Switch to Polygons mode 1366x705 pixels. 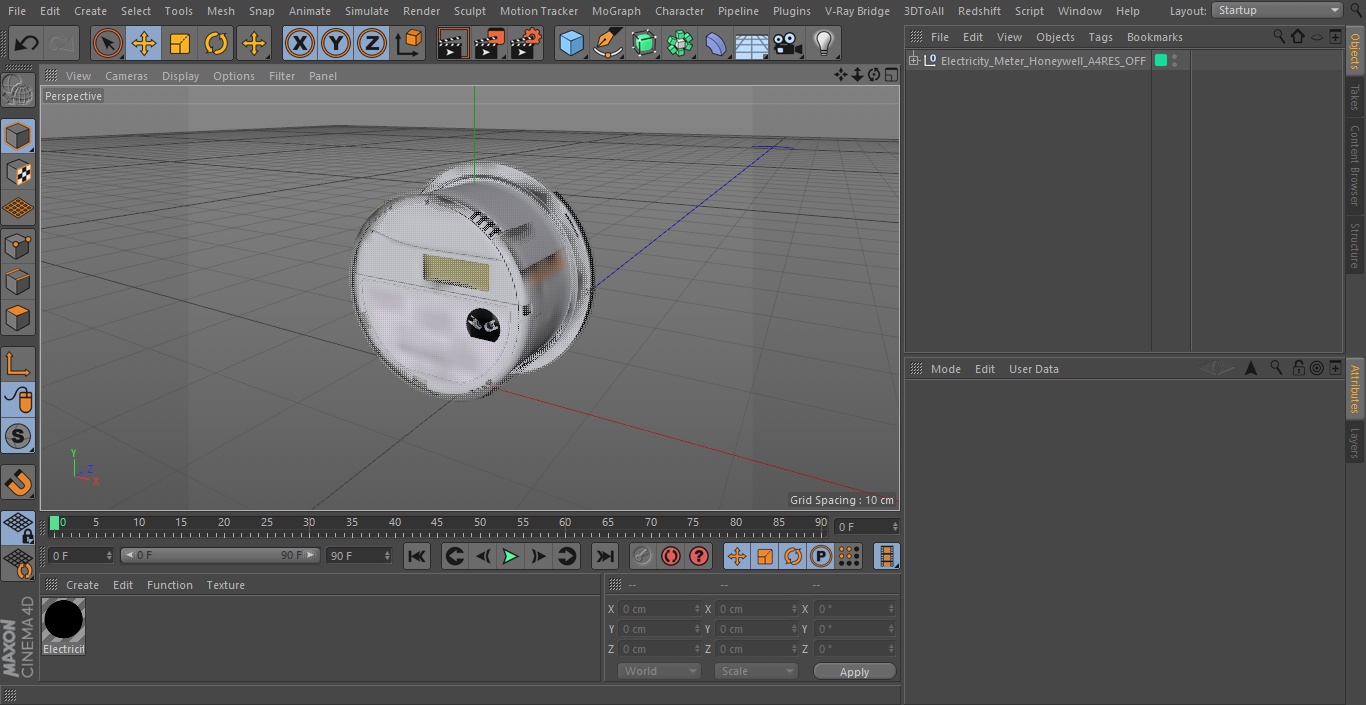pyautogui.click(x=18, y=318)
